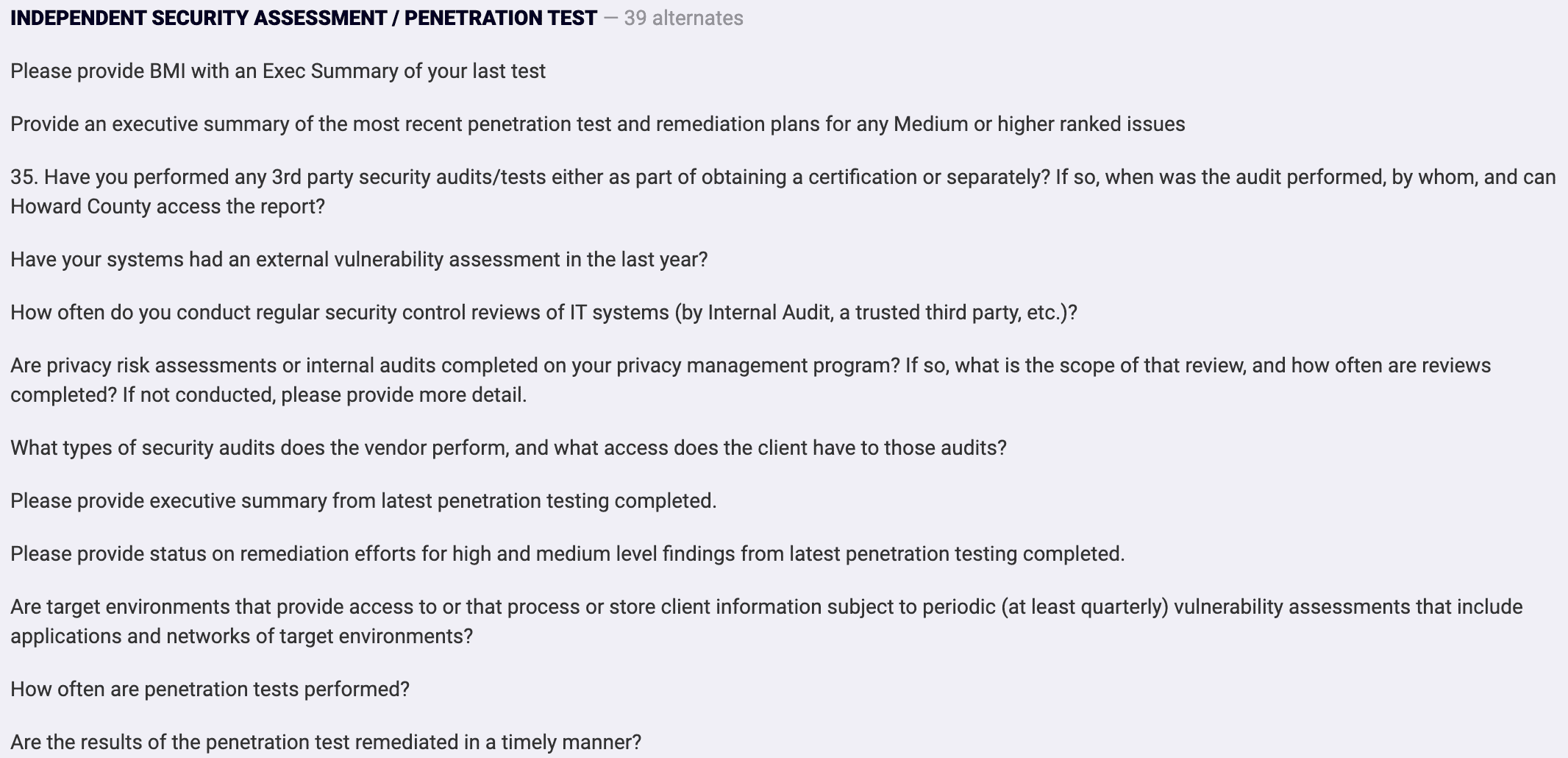Image resolution: width=1568 pixels, height=758 pixels.
Task: Click question 35 about 3rd party security audits
Action: tap(783, 191)
